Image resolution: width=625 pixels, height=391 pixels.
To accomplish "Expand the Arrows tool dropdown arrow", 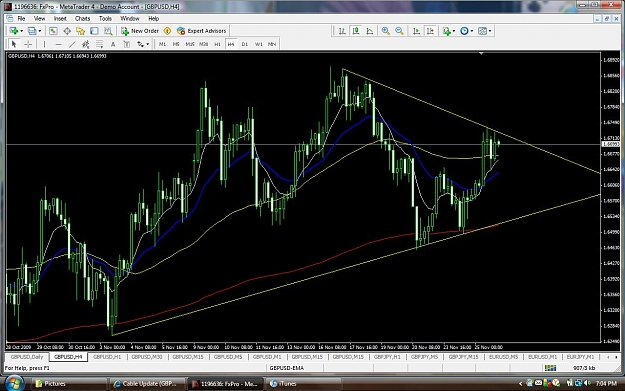I will (x=147, y=44).
